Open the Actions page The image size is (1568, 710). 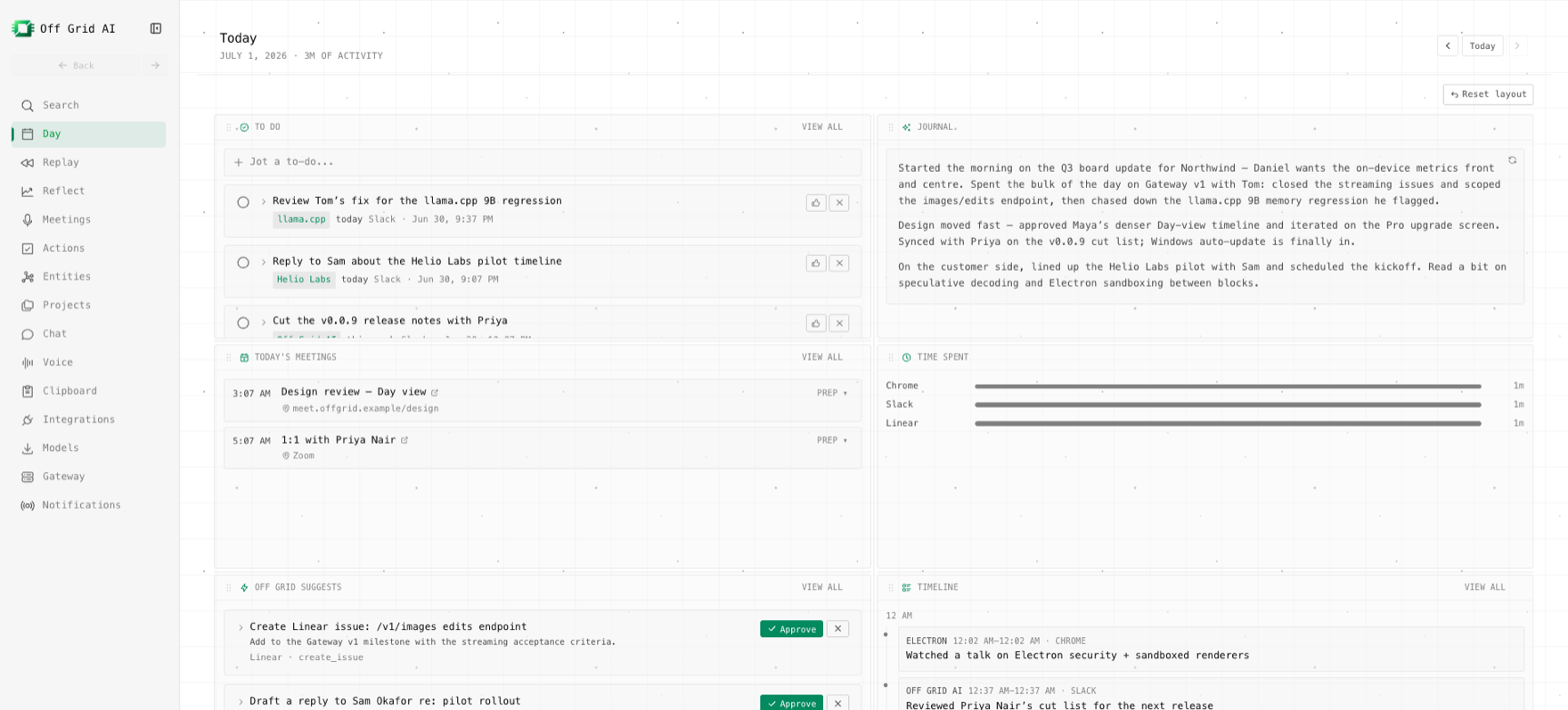[x=88, y=248]
